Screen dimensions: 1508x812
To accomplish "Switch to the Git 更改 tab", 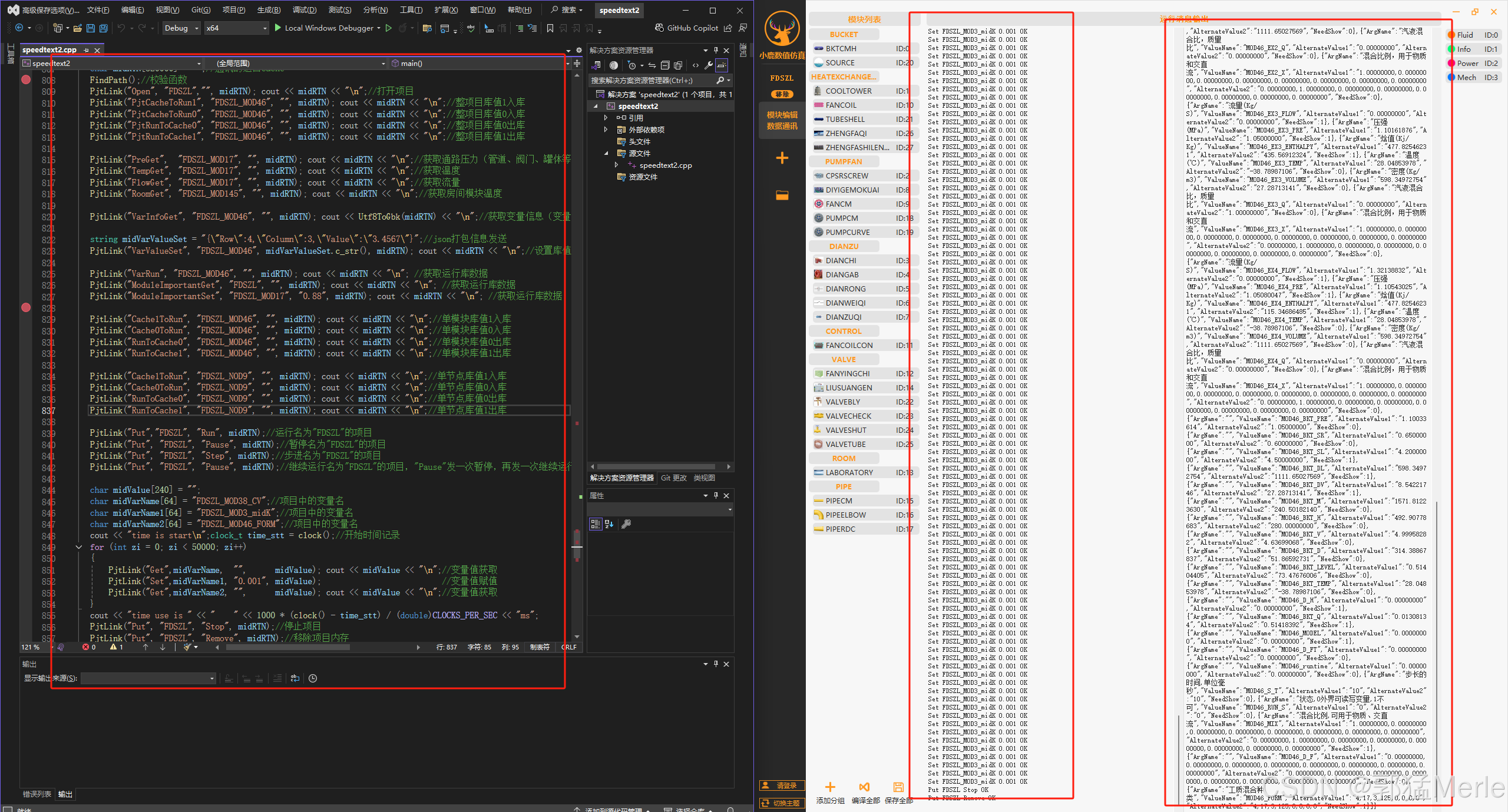I will 673,478.
